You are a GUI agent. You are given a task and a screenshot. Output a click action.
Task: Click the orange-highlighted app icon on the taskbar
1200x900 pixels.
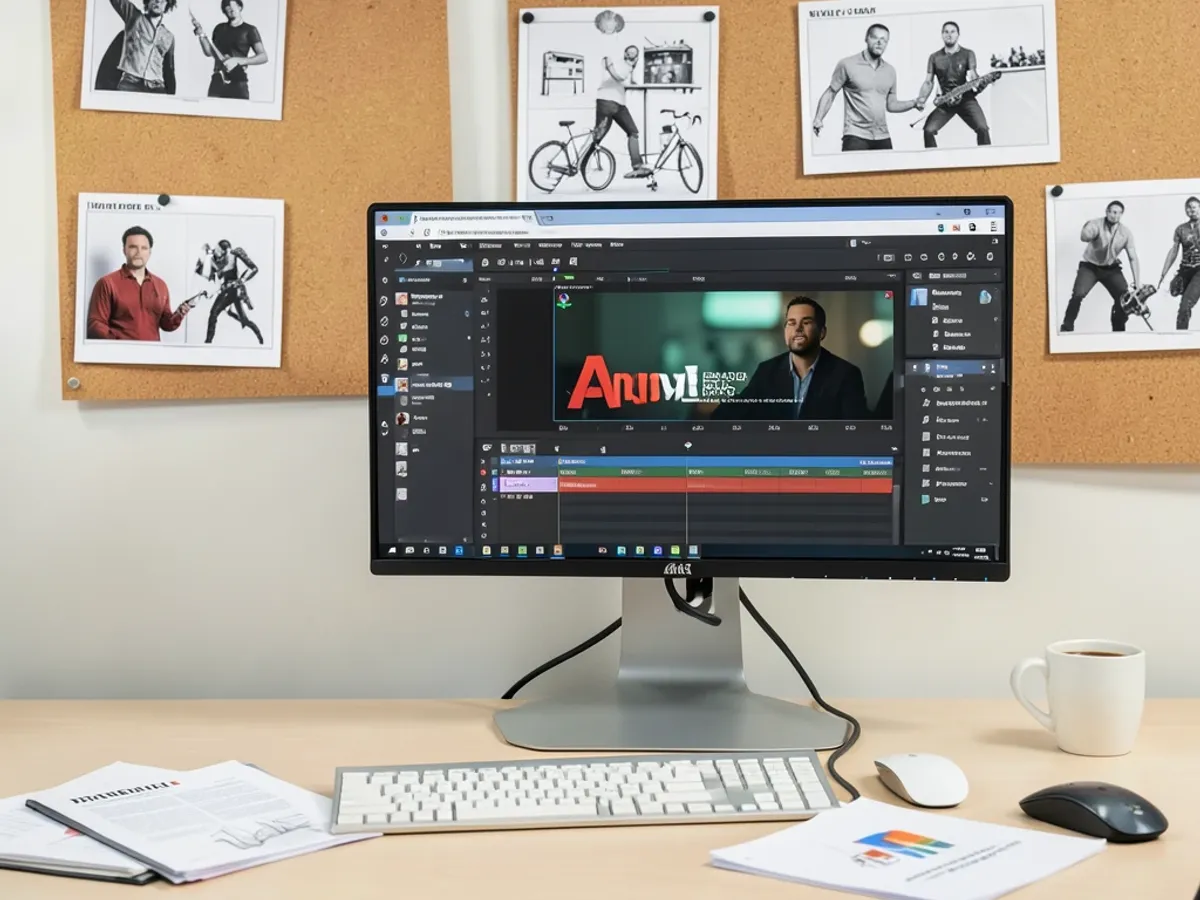(557, 550)
